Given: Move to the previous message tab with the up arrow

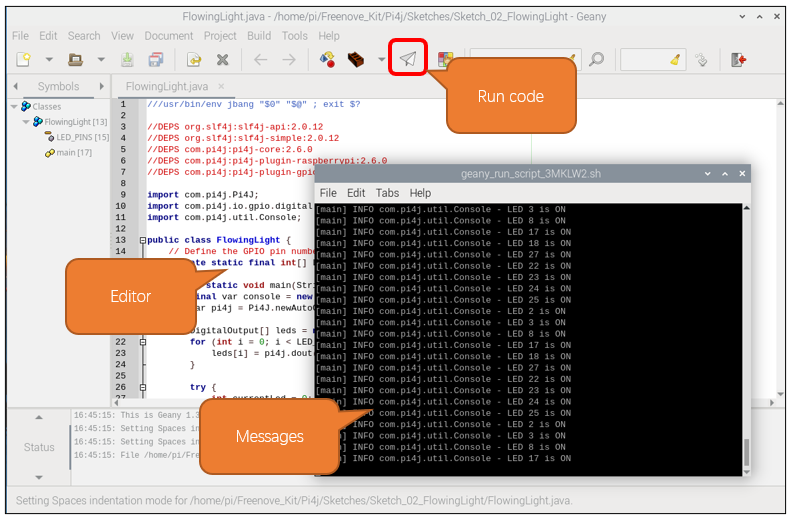Looking at the screenshot, I should (x=39, y=418).
